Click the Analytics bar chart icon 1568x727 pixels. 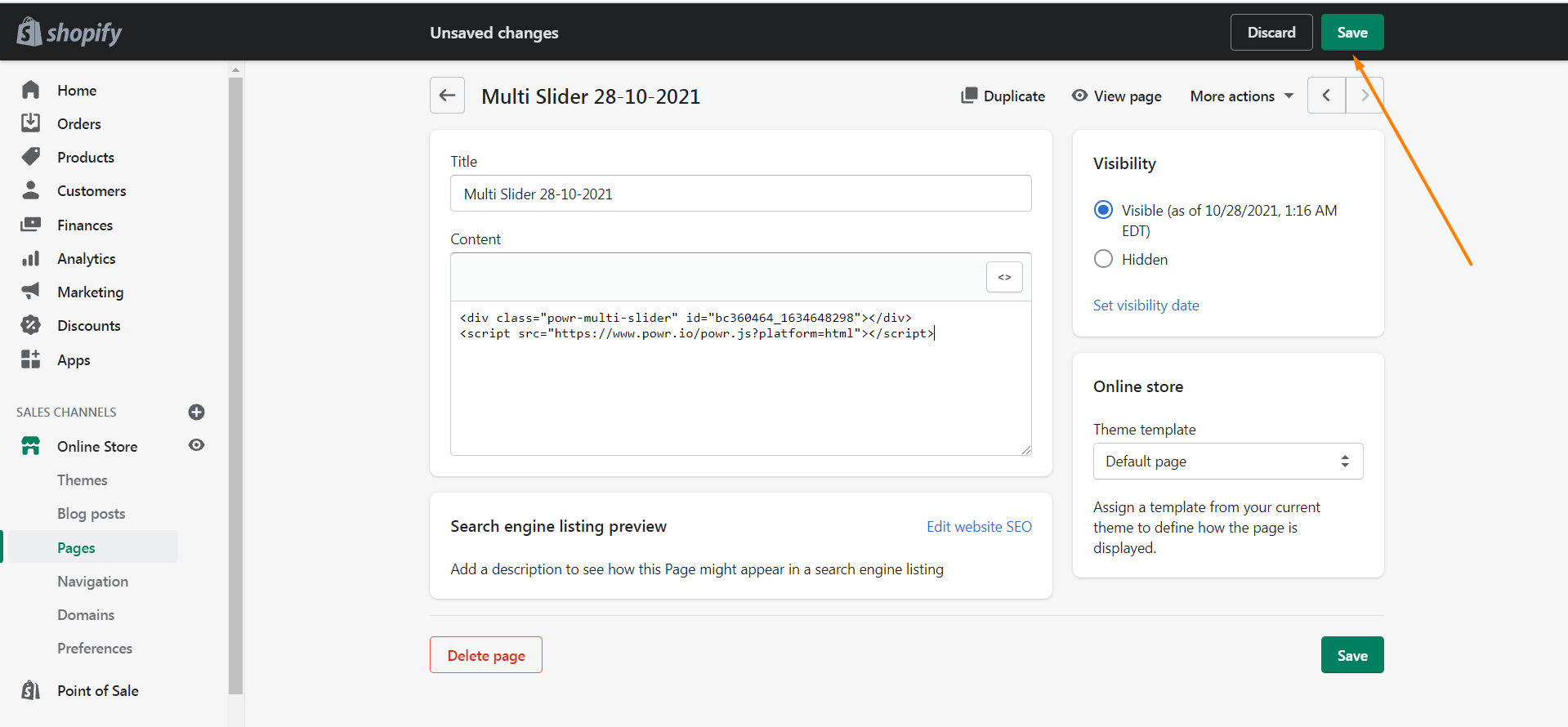point(31,258)
